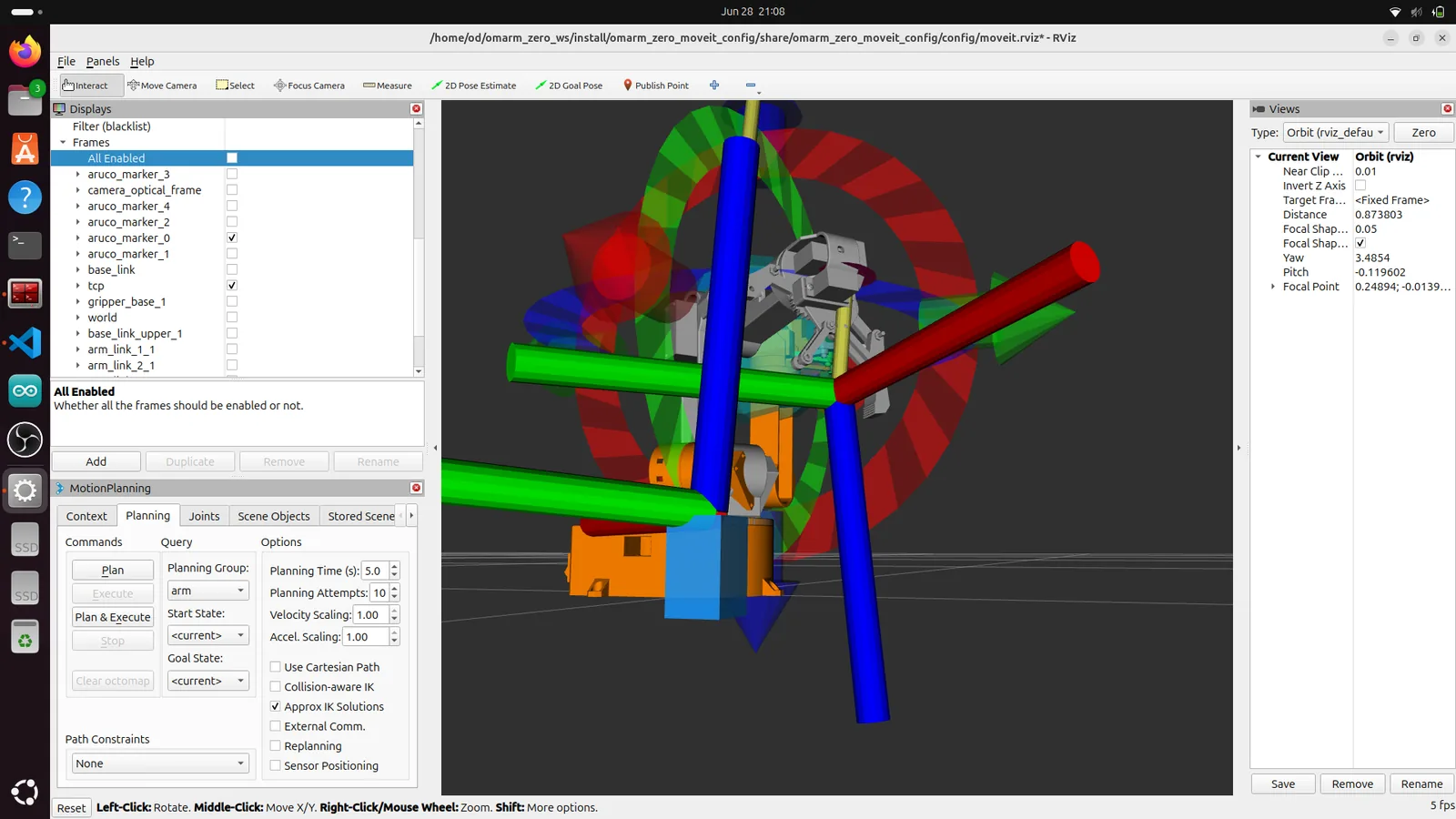1456x819 pixels.
Task: Open the Path Constraints dropdown
Action: (x=159, y=763)
